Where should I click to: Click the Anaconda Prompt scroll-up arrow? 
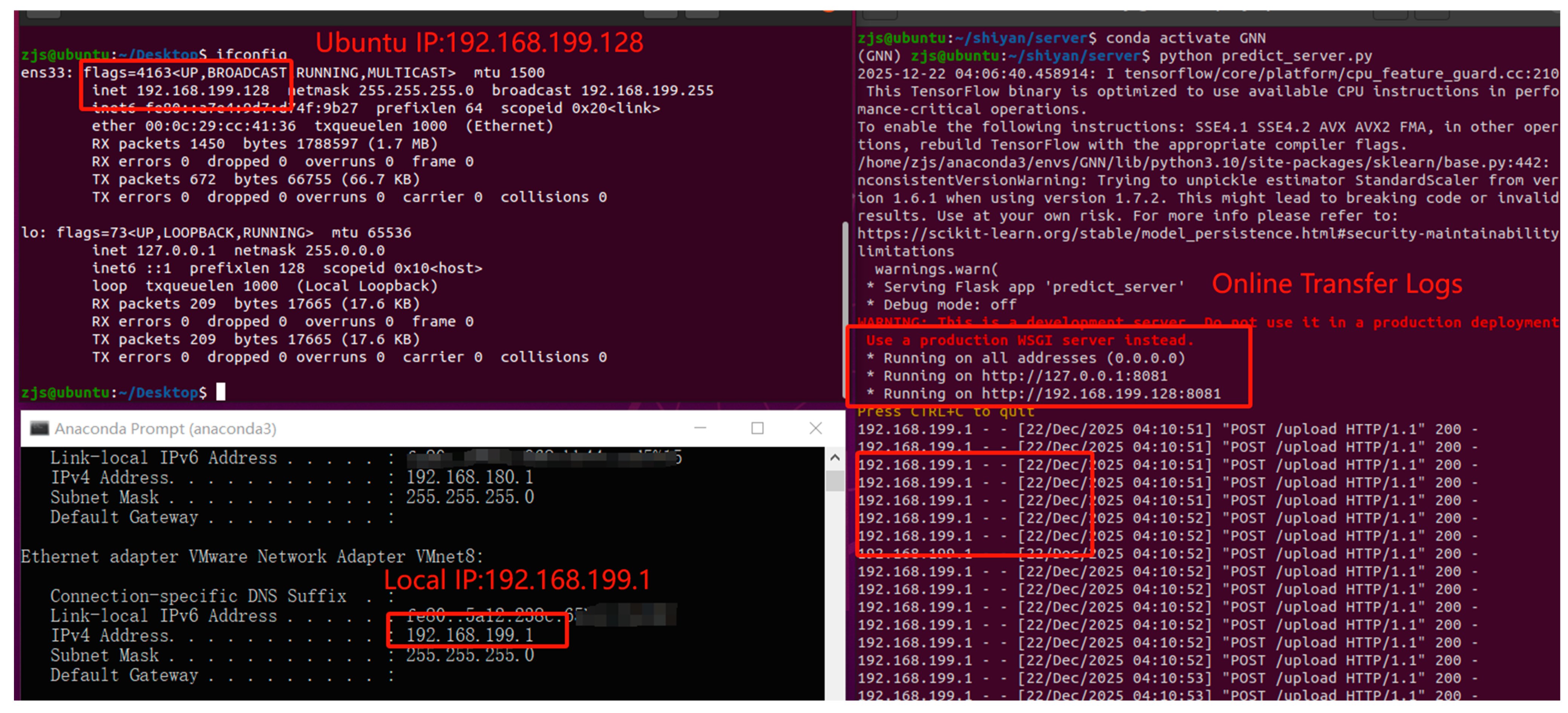pos(835,457)
